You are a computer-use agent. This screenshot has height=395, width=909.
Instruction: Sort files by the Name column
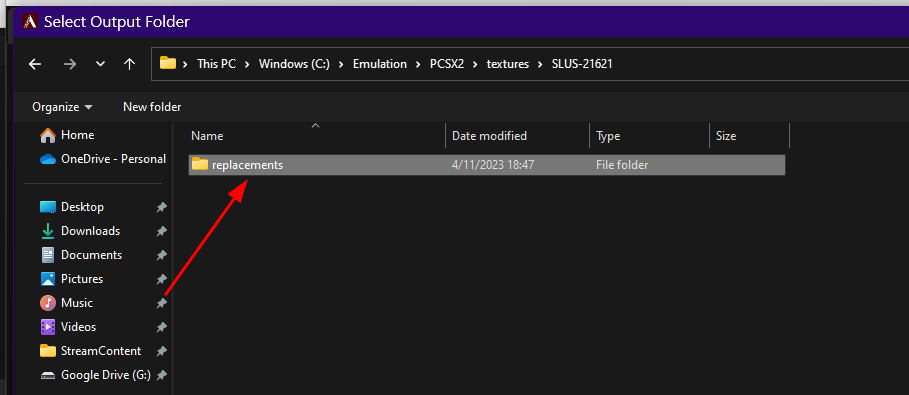[x=316, y=136]
